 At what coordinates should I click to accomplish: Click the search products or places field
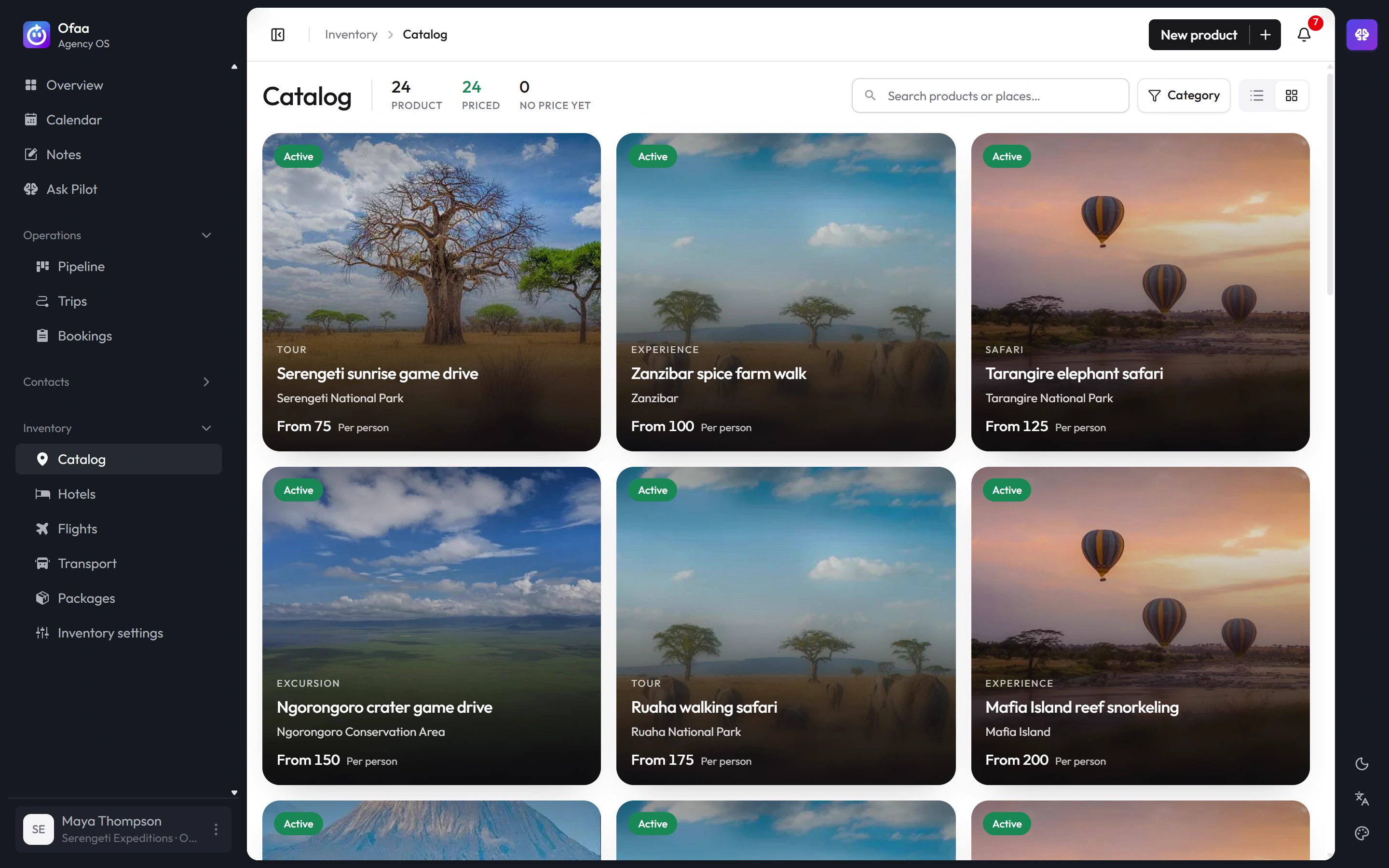click(991, 95)
